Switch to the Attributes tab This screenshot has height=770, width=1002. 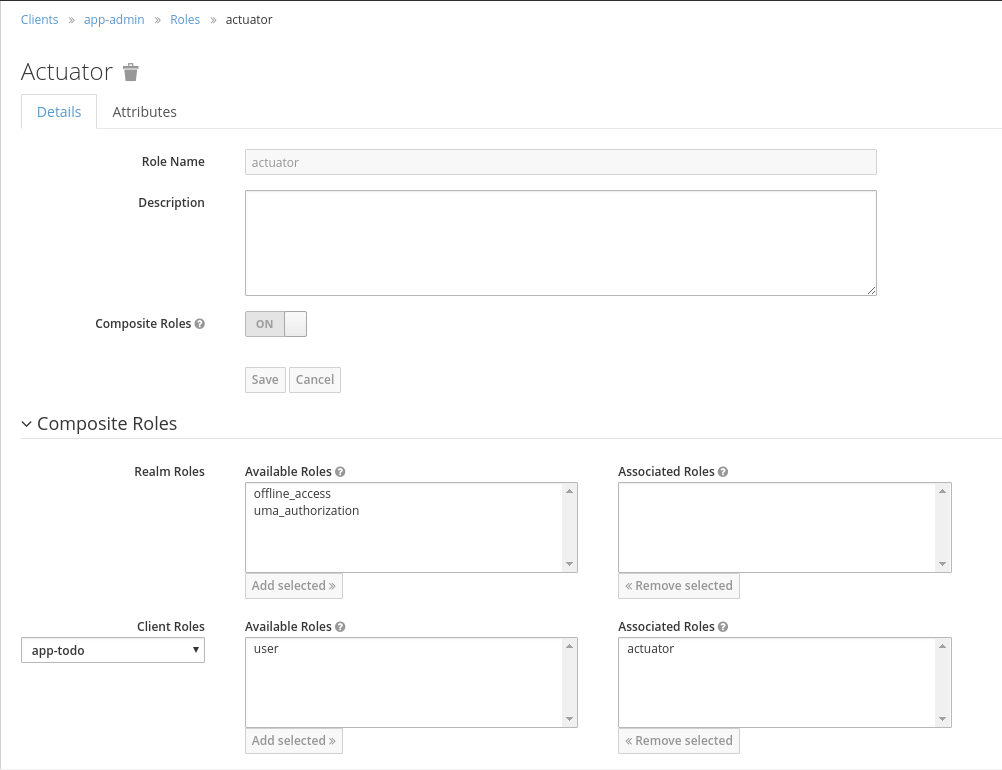(144, 112)
